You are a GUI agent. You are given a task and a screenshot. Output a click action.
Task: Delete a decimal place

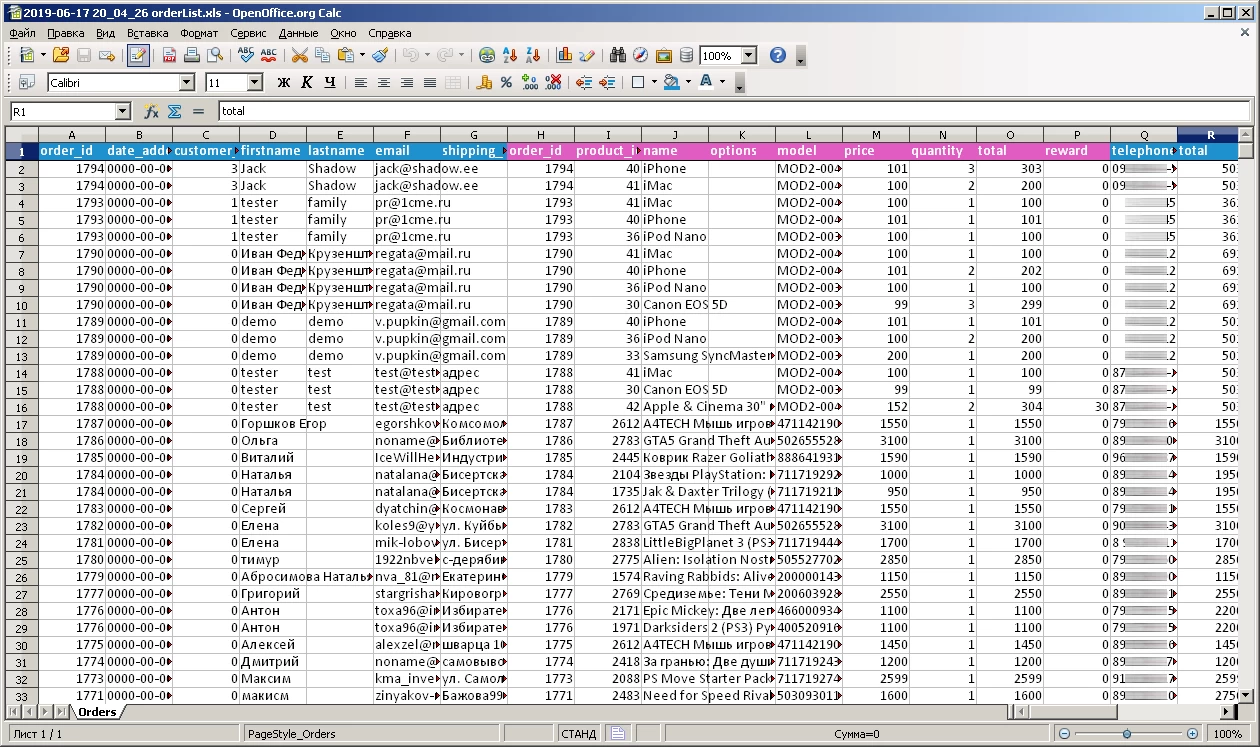[553, 82]
